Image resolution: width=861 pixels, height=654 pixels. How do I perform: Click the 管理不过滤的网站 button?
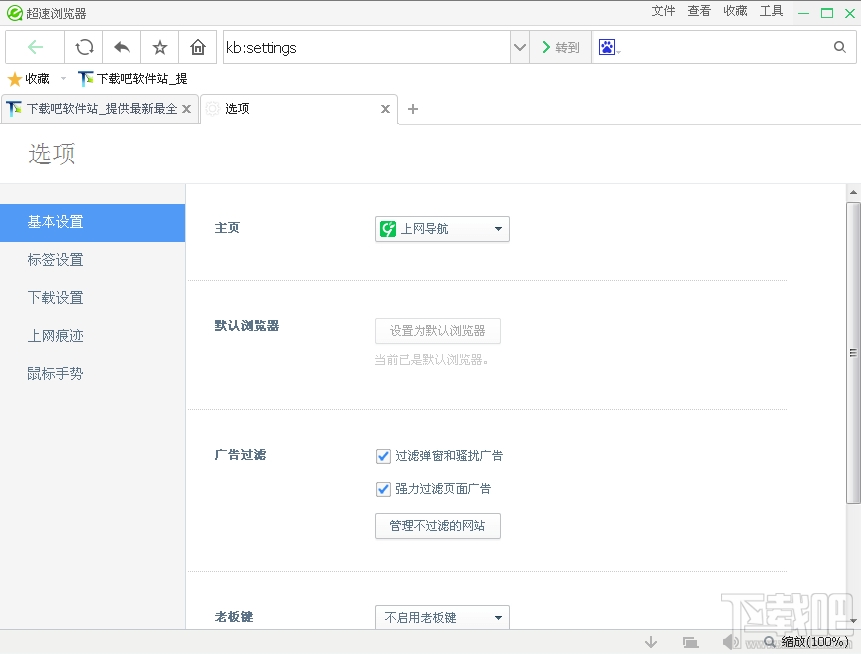[x=437, y=525]
